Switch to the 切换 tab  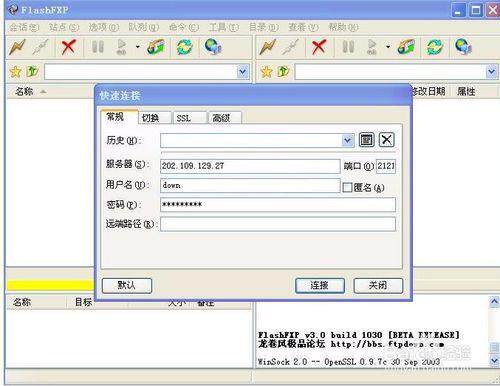[154, 118]
